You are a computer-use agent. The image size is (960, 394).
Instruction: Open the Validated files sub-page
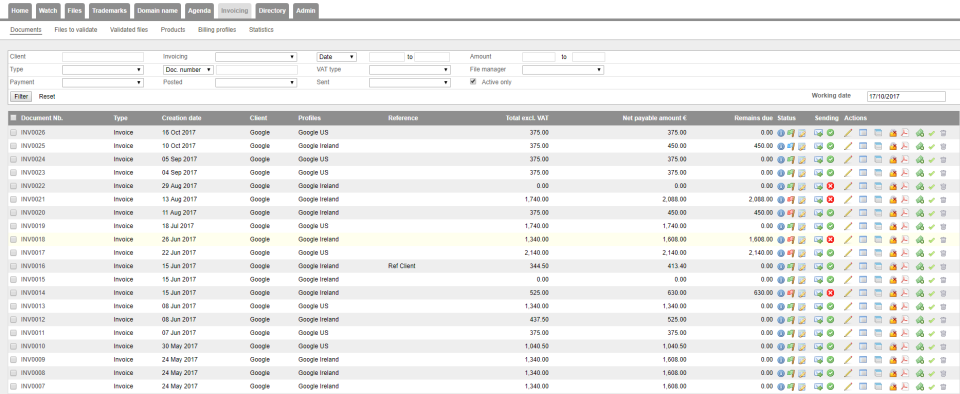(129, 29)
